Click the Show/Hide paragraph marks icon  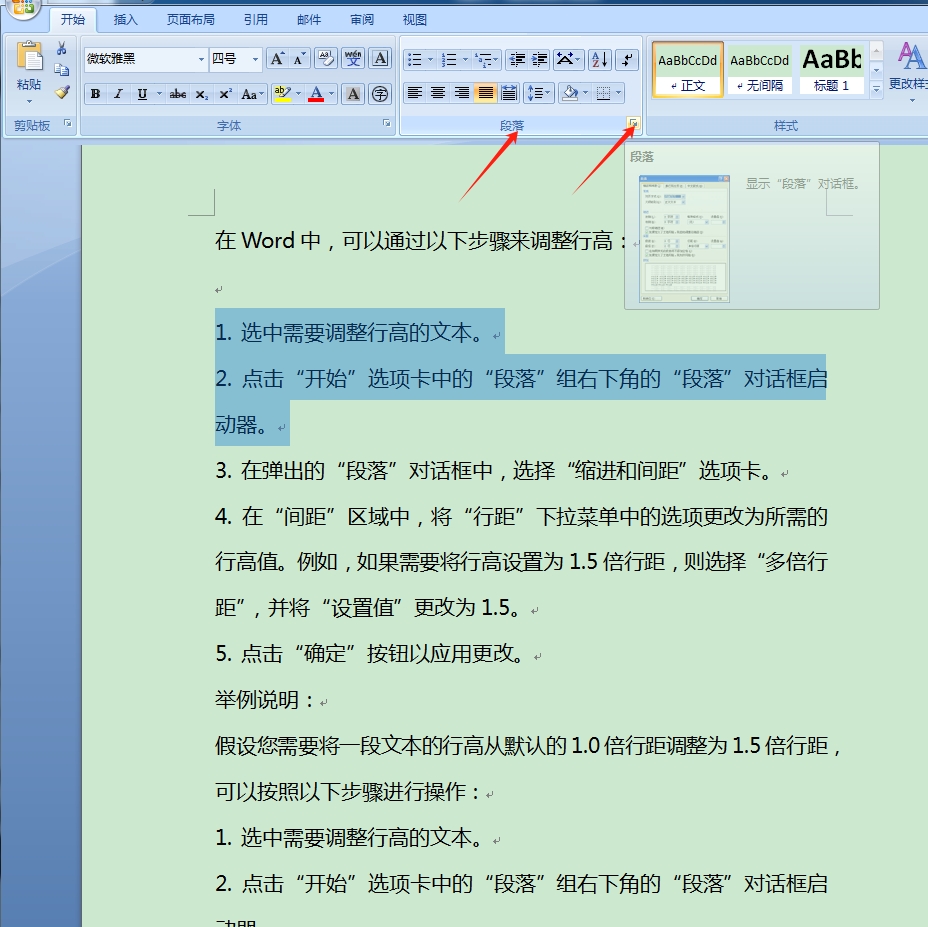click(x=627, y=59)
